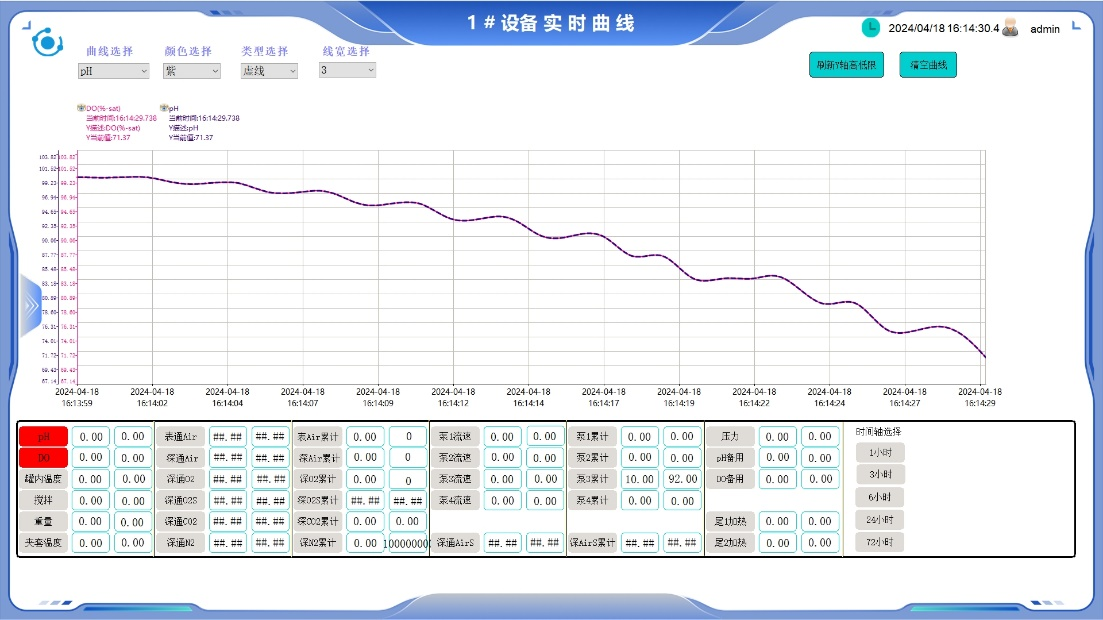Toggle the 搅拌 curve button
This screenshot has height=620, width=1103.
(x=43, y=500)
